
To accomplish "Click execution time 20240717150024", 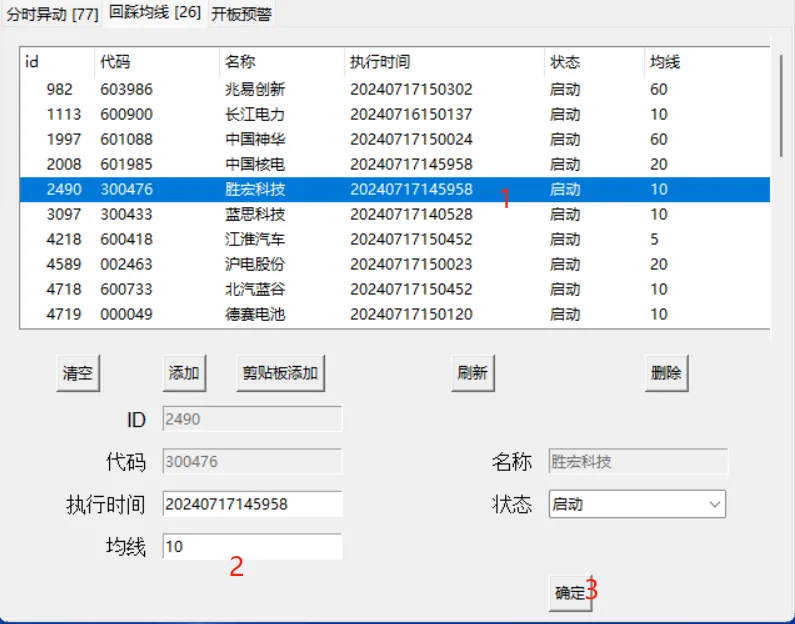I will point(411,139).
